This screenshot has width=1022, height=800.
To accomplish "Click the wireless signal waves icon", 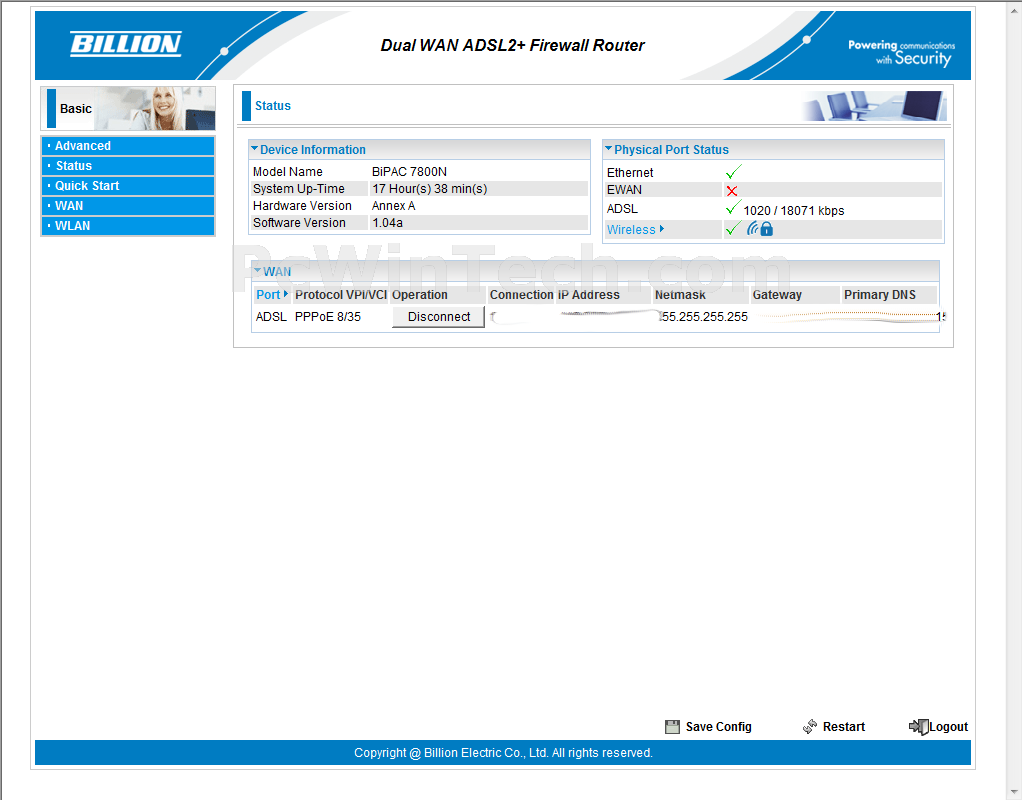I will click(x=753, y=228).
